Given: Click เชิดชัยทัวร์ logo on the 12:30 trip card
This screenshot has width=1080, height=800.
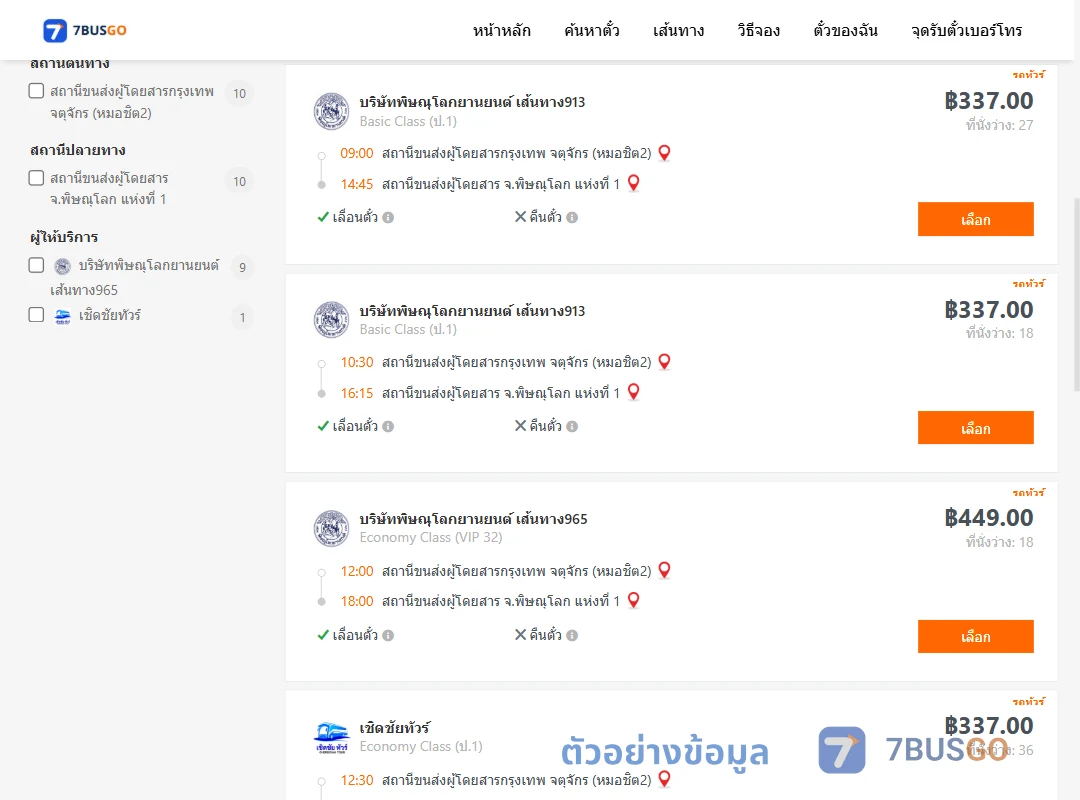Looking at the screenshot, I should coord(331,737).
